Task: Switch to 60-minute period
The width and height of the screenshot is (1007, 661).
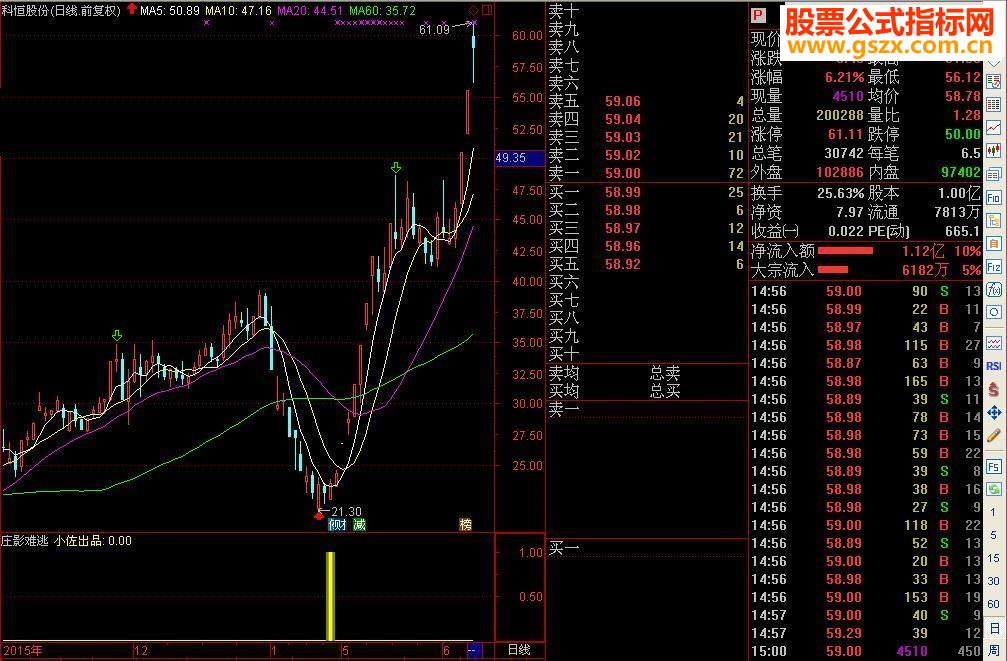Action: [994, 604]
